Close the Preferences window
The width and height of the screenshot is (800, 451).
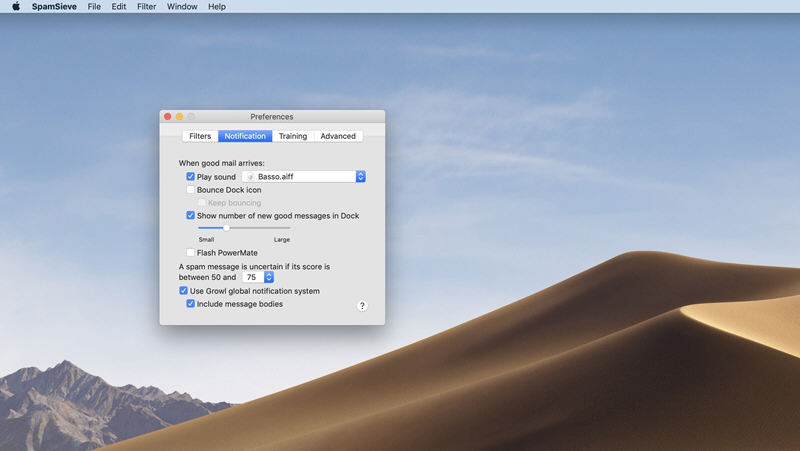click(x=168, y=116)
